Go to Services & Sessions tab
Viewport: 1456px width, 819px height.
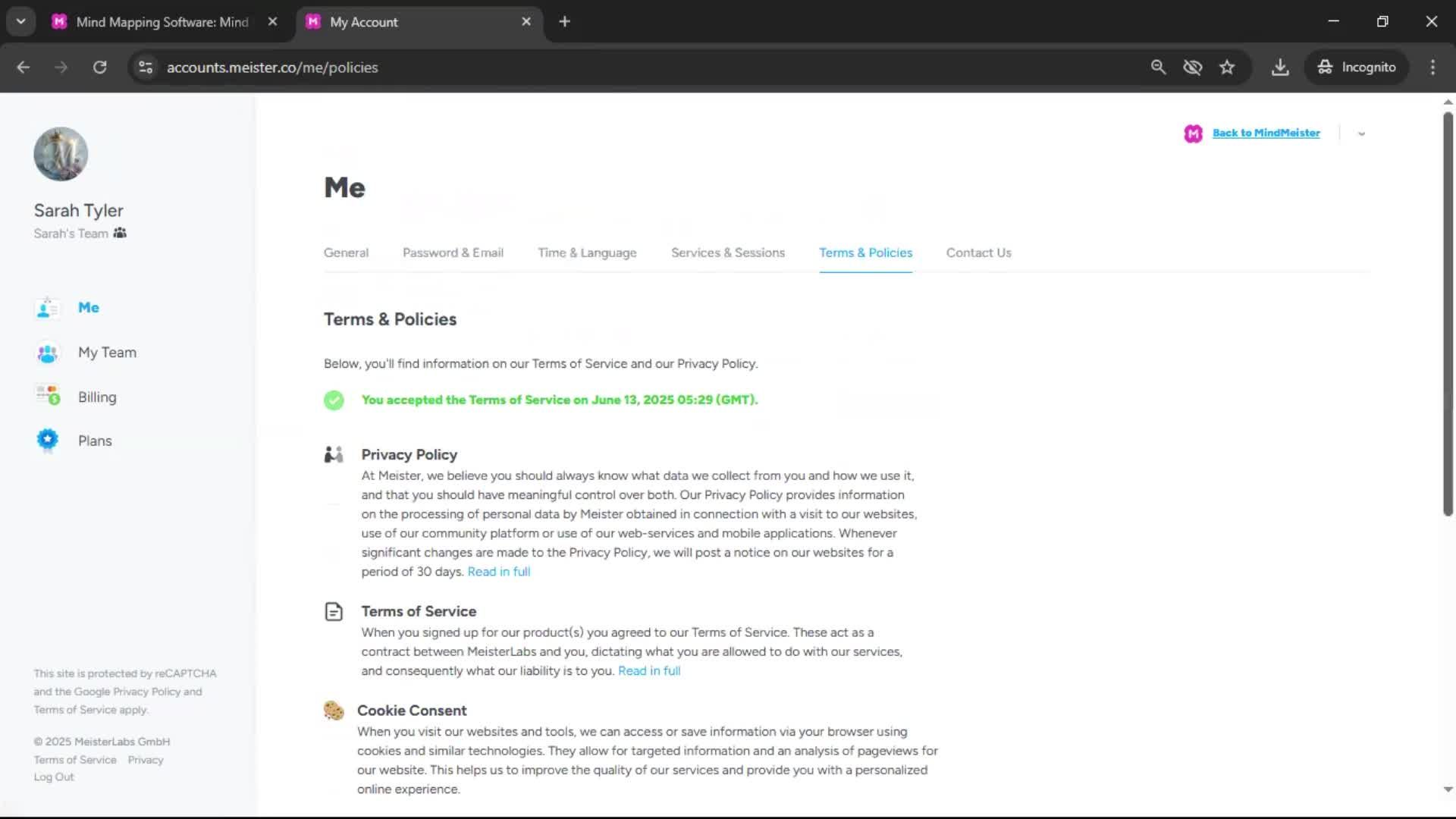728,253
